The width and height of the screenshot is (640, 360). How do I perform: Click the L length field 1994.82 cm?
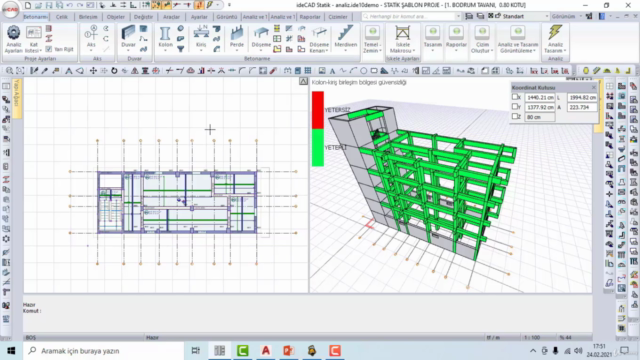[x=582, y=98]
